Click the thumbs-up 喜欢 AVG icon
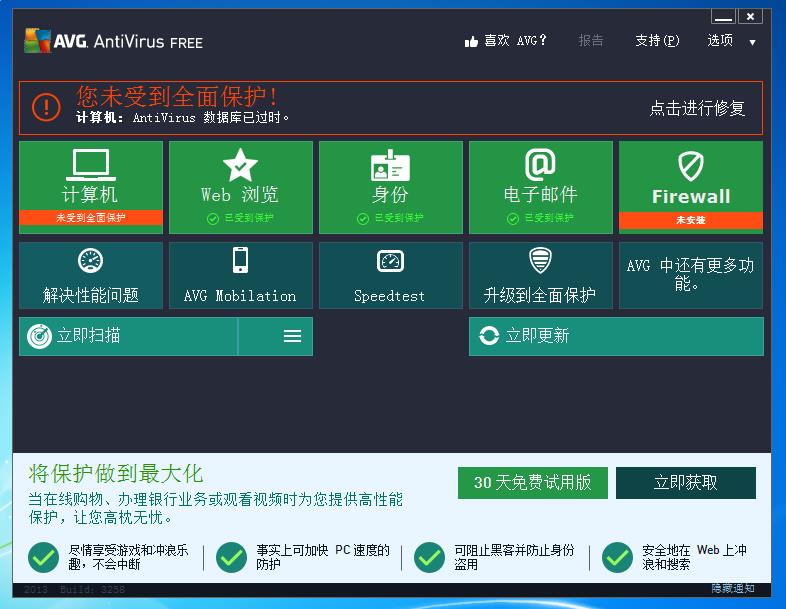786x609 pixels. coord(471,42)
